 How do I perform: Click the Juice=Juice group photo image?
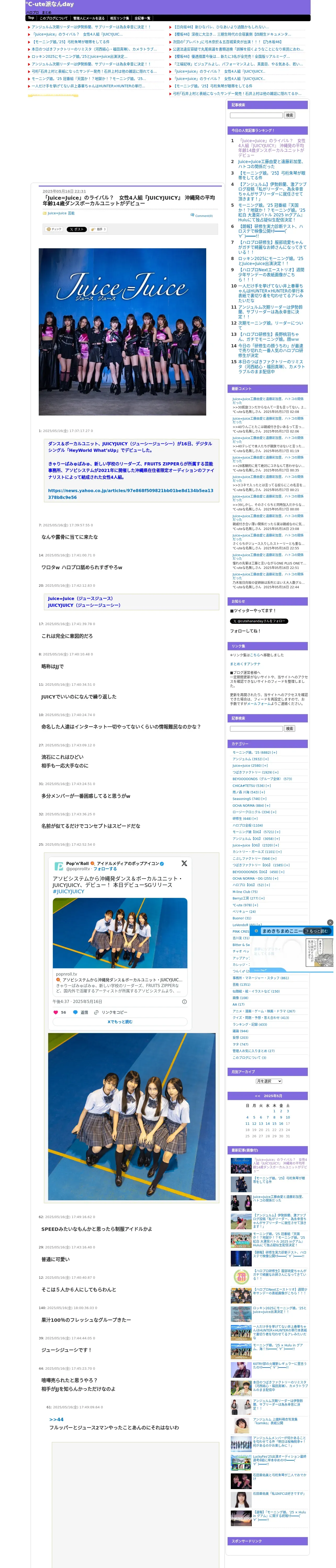[x=122, y=332]
